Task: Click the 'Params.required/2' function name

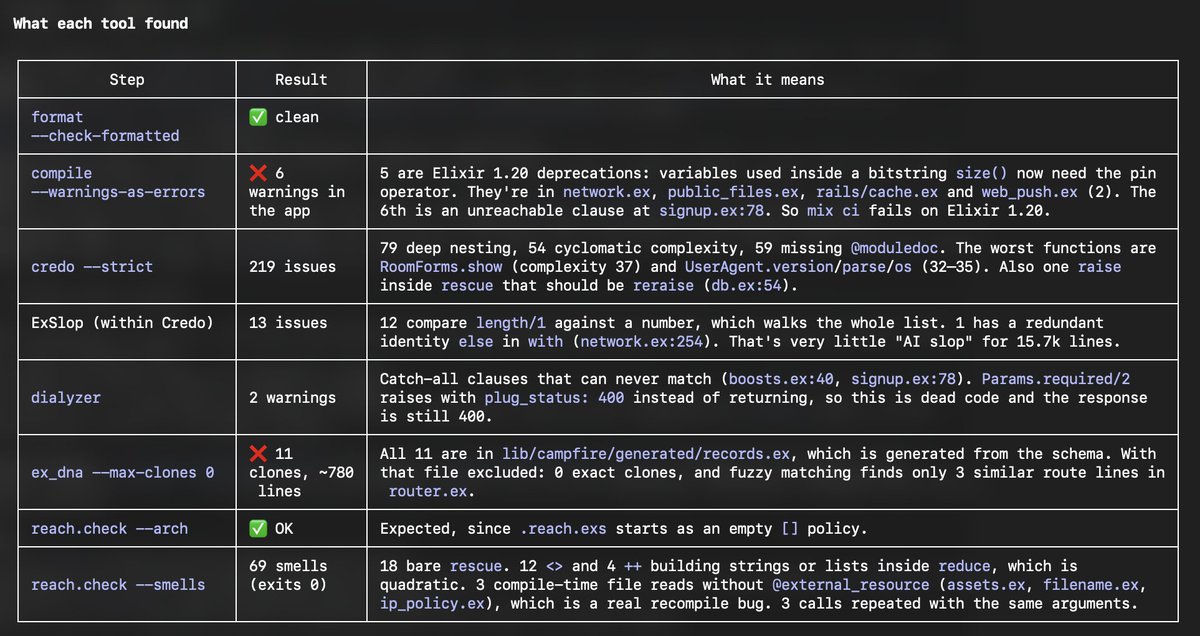Action: coord(1056,379)
